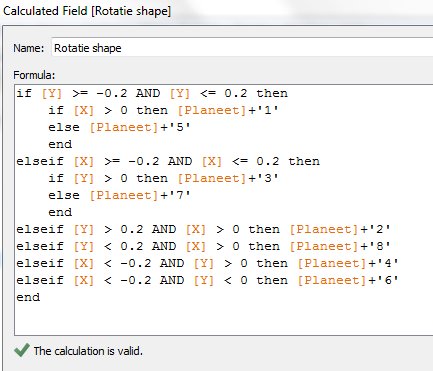This screenshot has width=433, height=371.
Task: Click 'The calculation is valid.' status text
Action: pos(88,351)
